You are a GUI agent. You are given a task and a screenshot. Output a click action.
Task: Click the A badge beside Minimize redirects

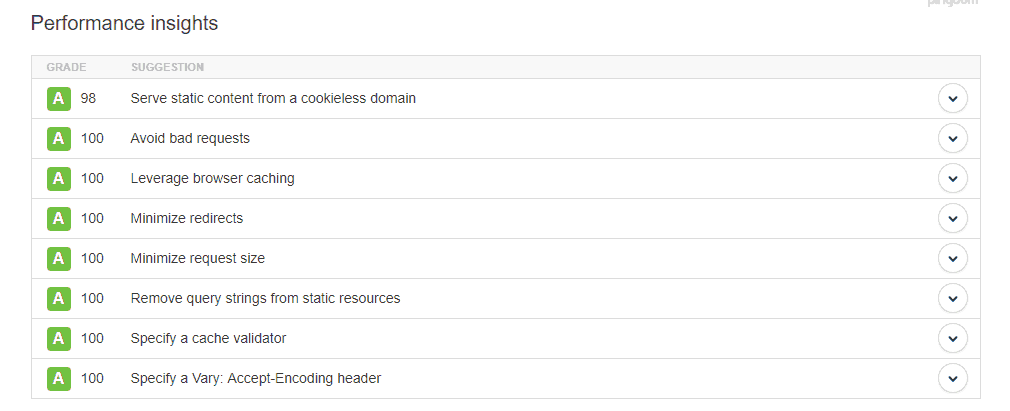click(59, 218)
